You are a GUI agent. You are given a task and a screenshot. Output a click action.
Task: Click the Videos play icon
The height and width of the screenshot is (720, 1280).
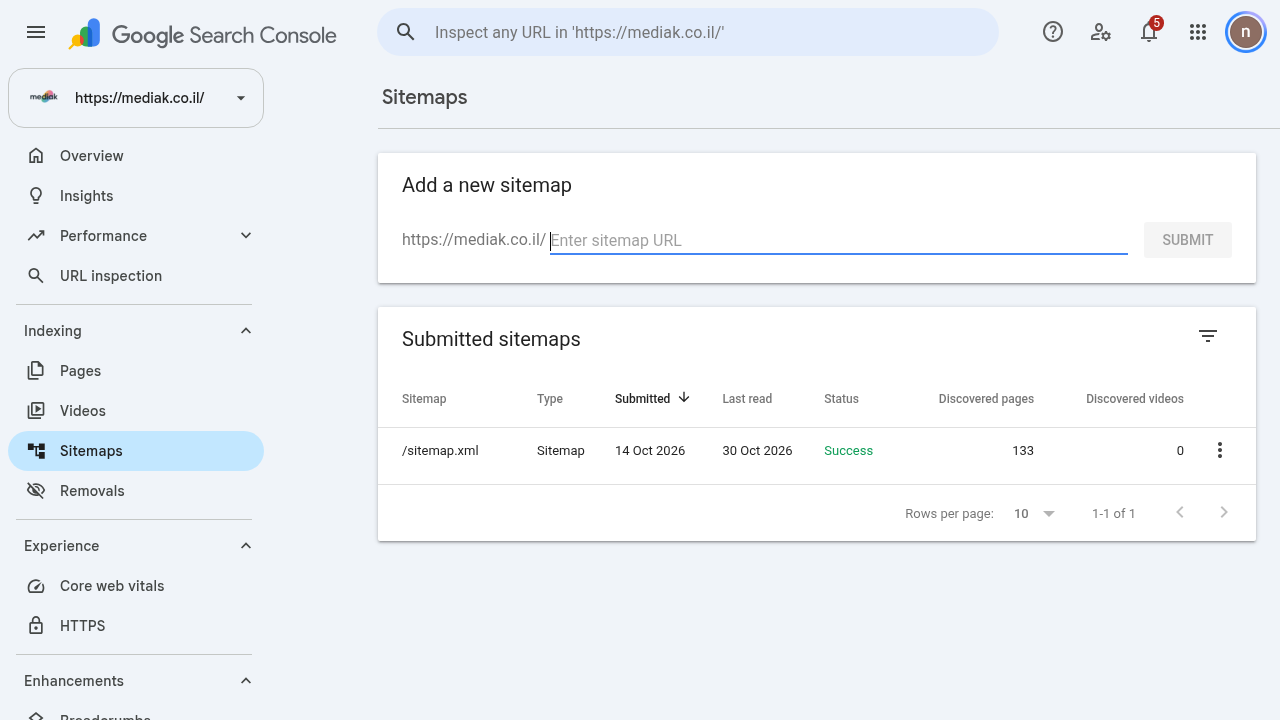click(x=36, y=411)
